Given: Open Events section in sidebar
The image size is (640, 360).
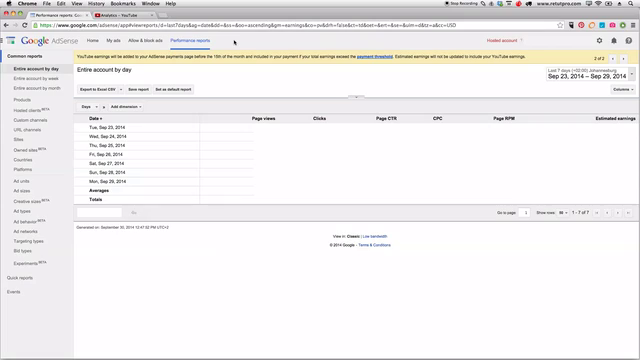Looking at the screenshot, I should pos(13,292).
